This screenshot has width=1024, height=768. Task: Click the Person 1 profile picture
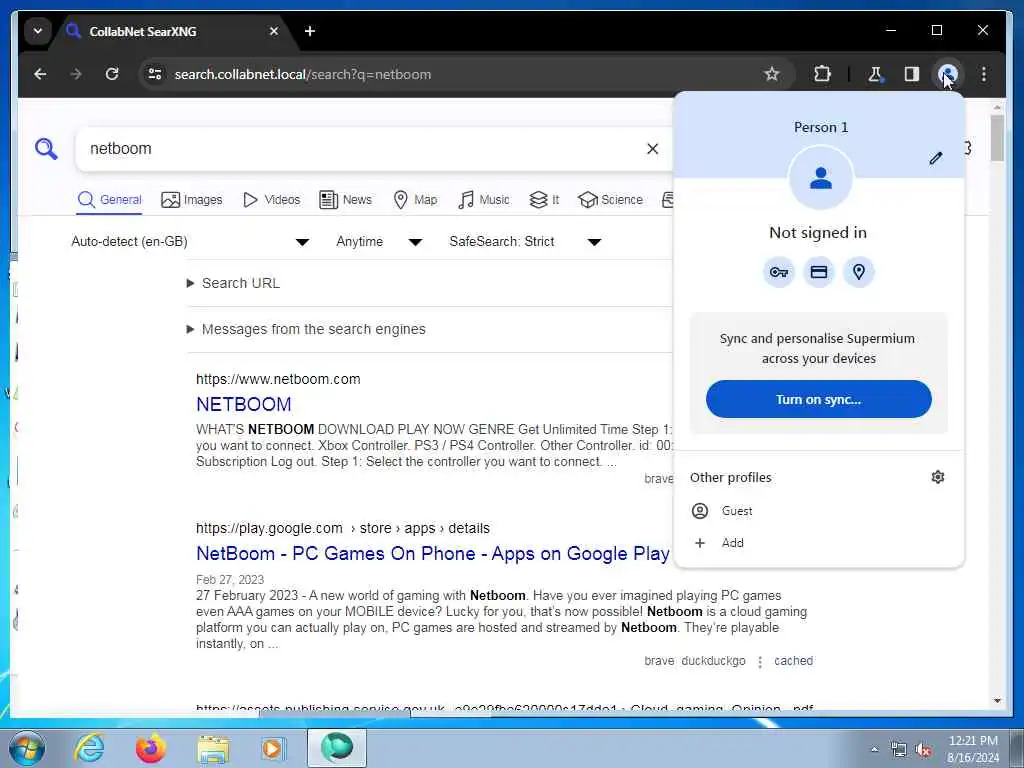click(x=820, y=178)
